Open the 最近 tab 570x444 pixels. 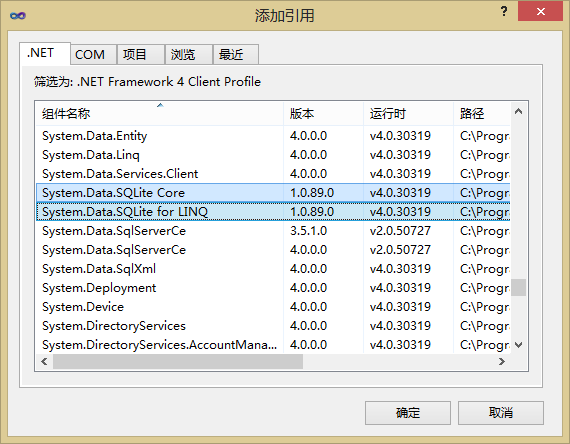pyautogui.click(x=236, y=55)
